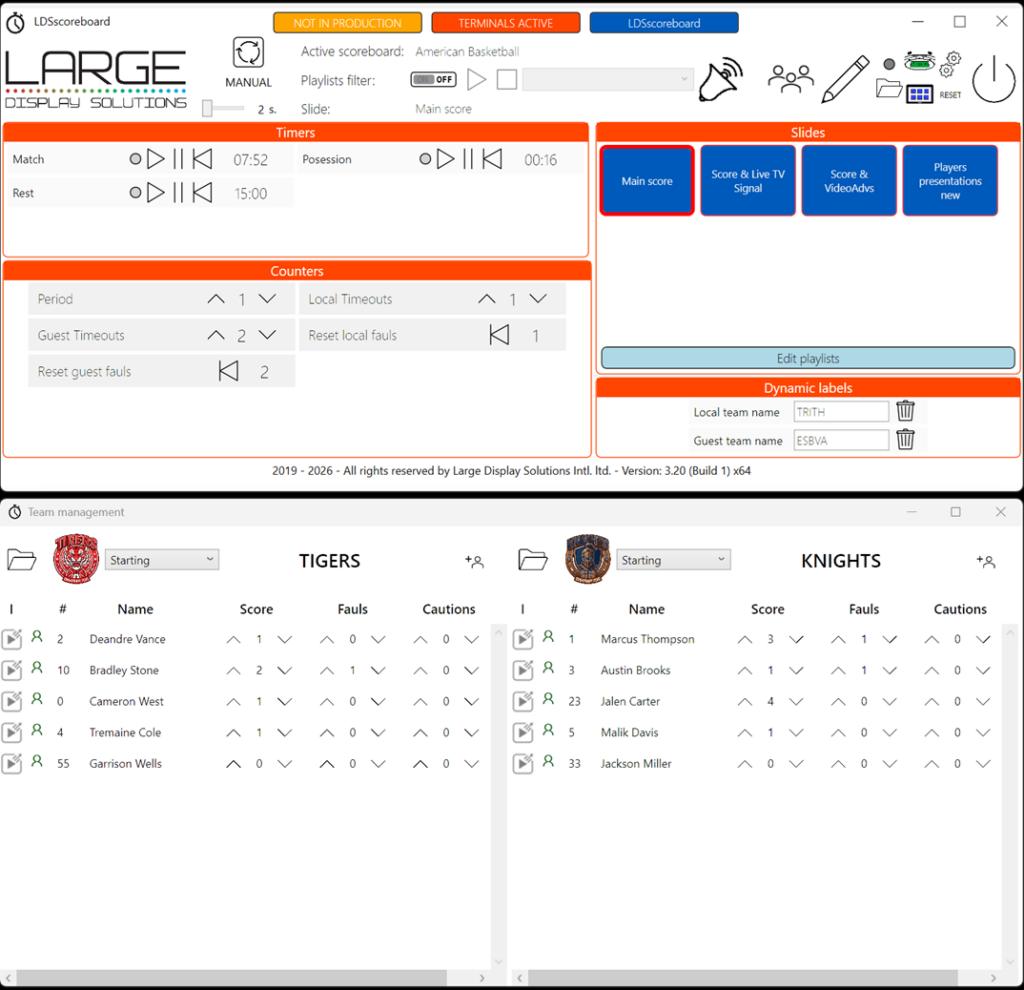Click the blue display grid icon
The width and height of the screenshot is (1024, 990).
[x=920, y=95]
